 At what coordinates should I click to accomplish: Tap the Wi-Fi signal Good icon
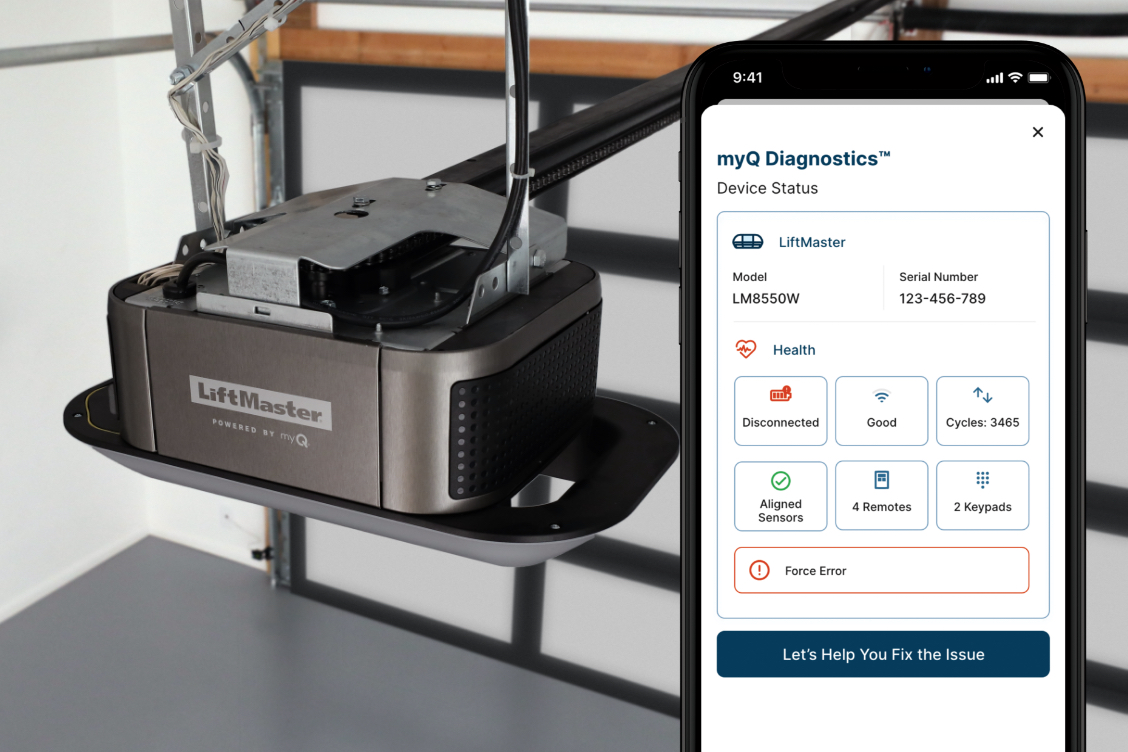881,397
